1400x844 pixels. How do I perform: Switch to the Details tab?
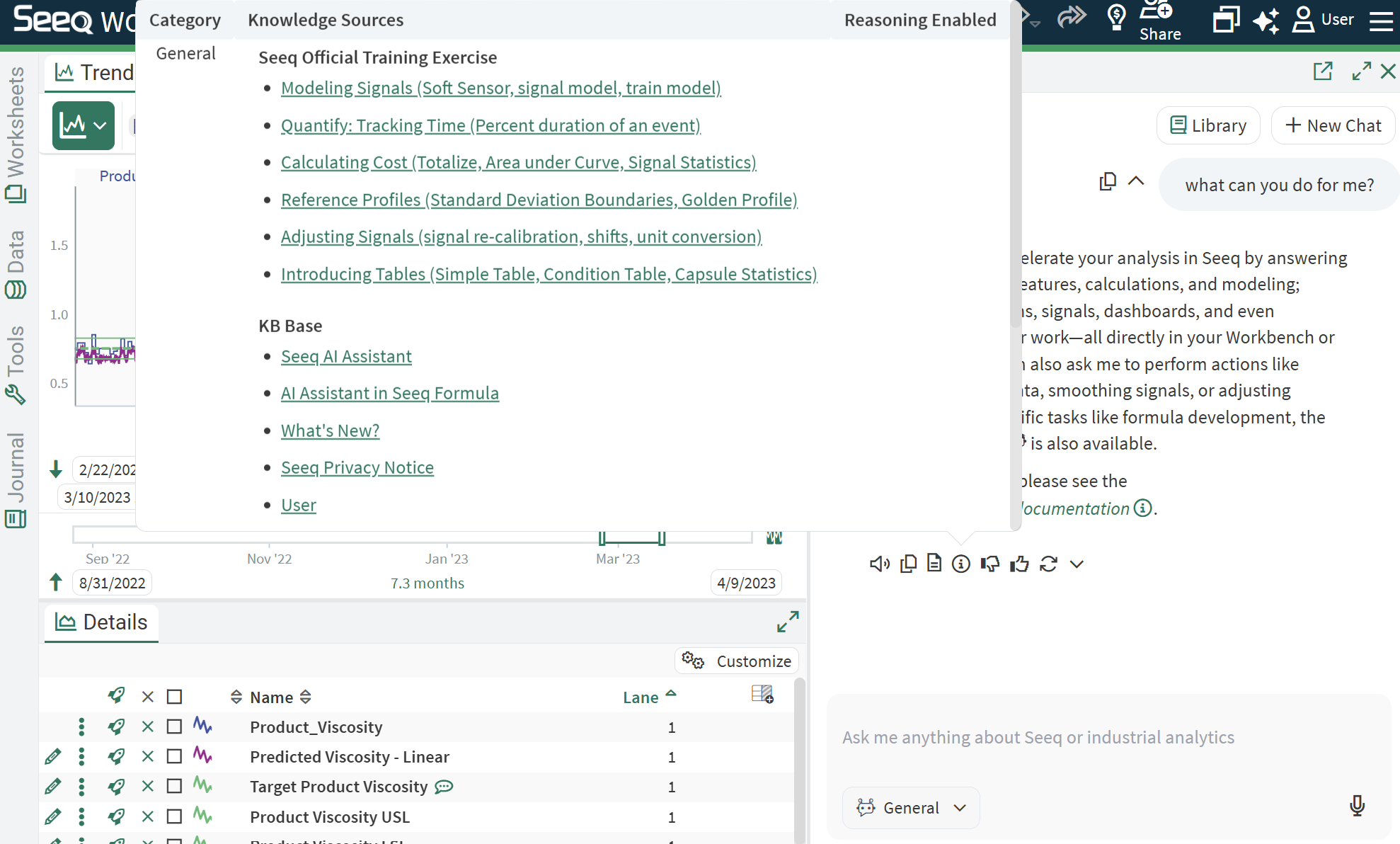pos(102,622)
